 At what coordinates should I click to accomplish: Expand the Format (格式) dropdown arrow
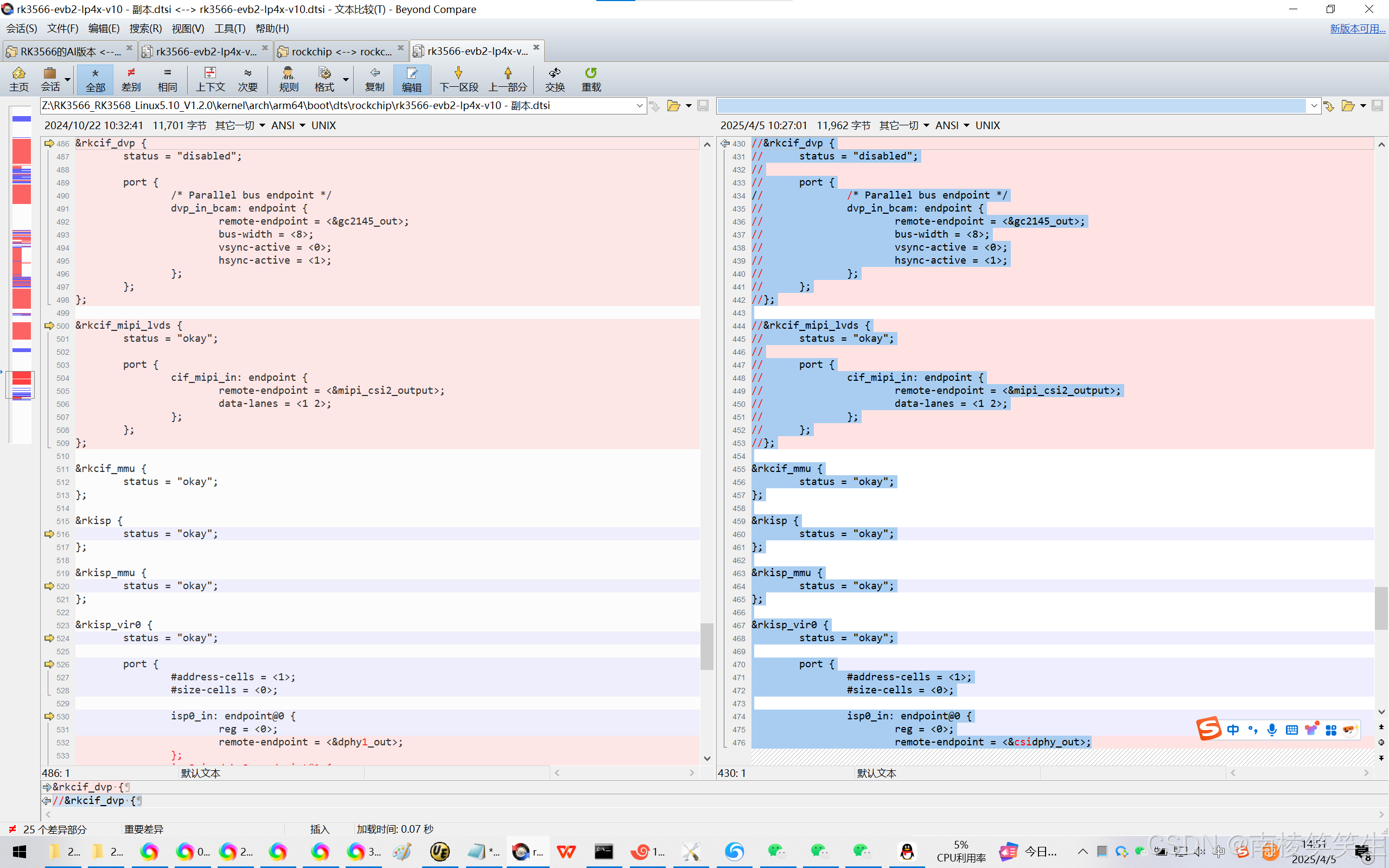346,79
